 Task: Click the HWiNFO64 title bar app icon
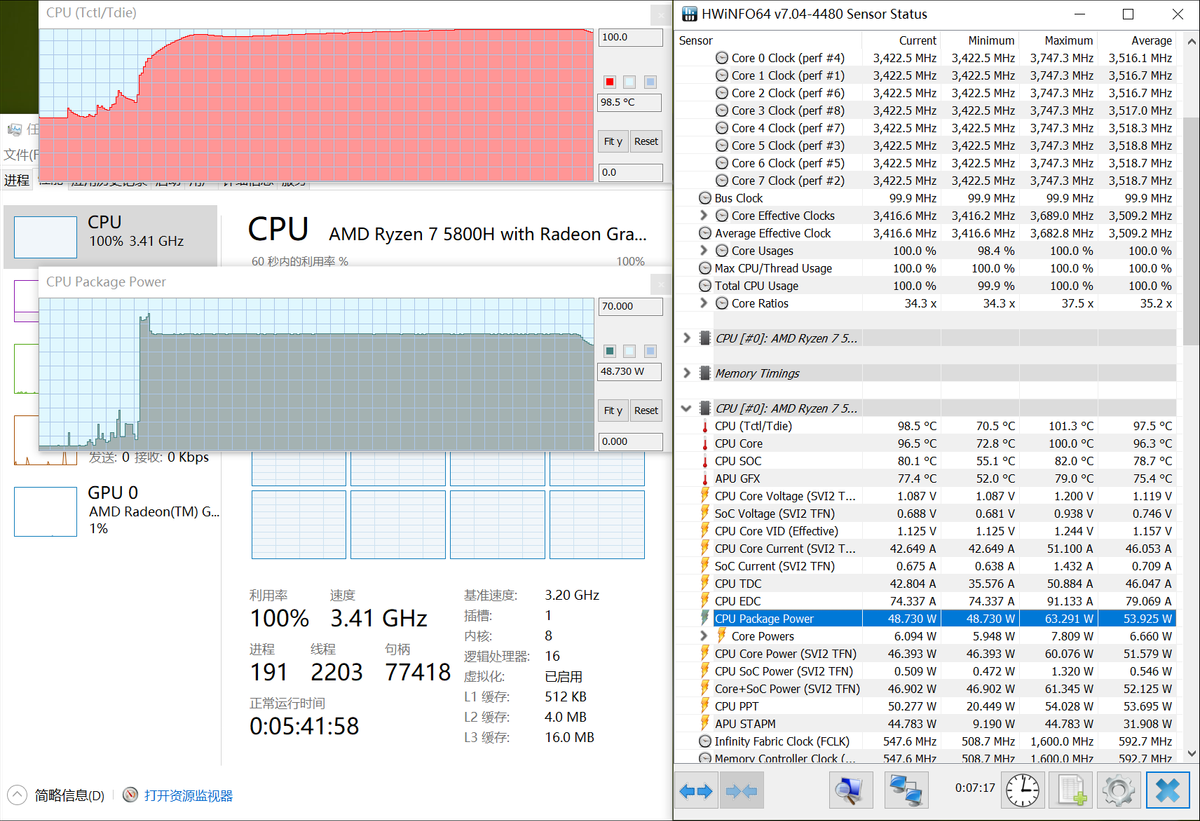689,14
